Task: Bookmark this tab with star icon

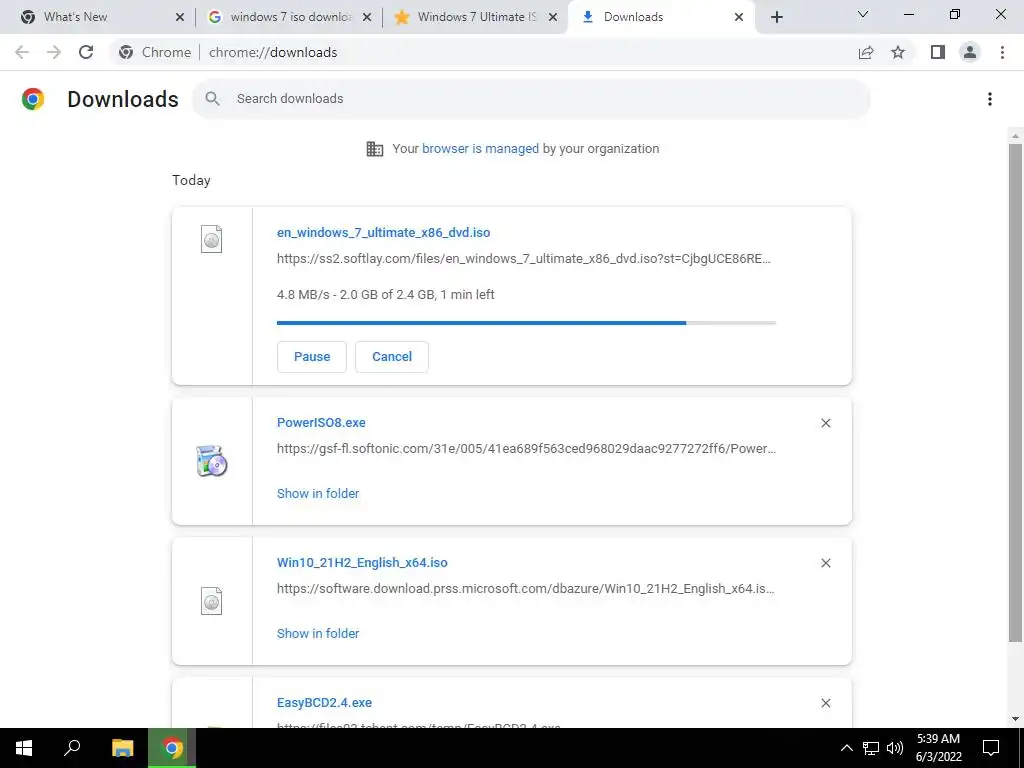Action: point(898,52)
